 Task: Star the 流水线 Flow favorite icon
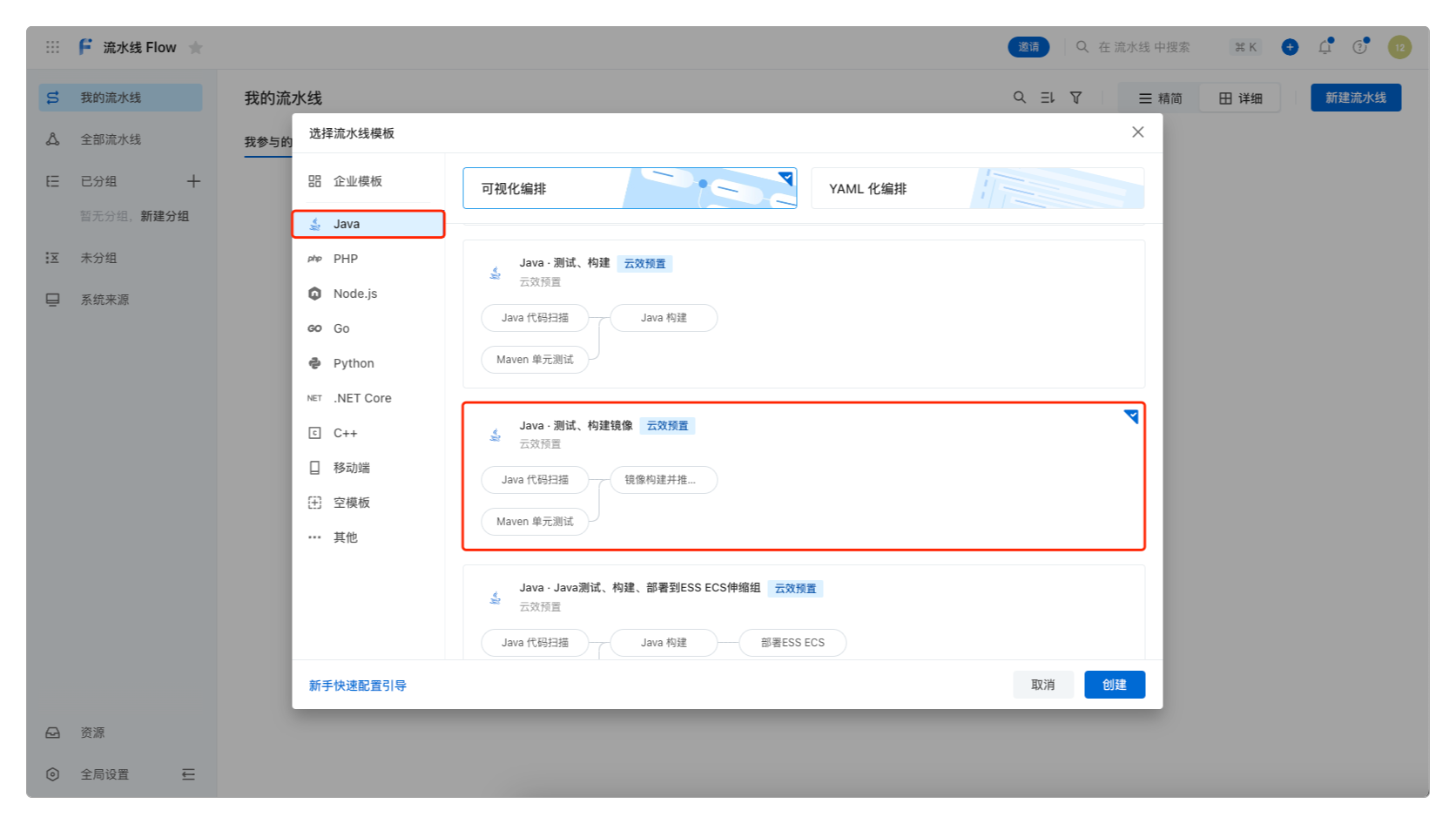[x=196, y=47]
